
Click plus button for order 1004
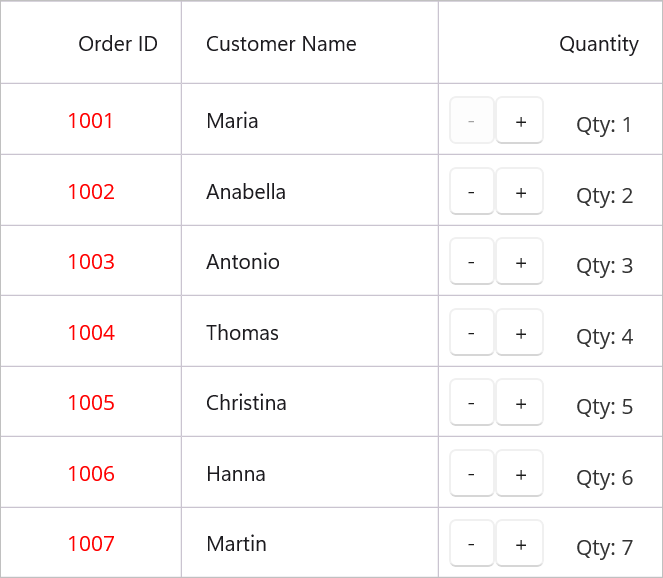click(520, 333)
